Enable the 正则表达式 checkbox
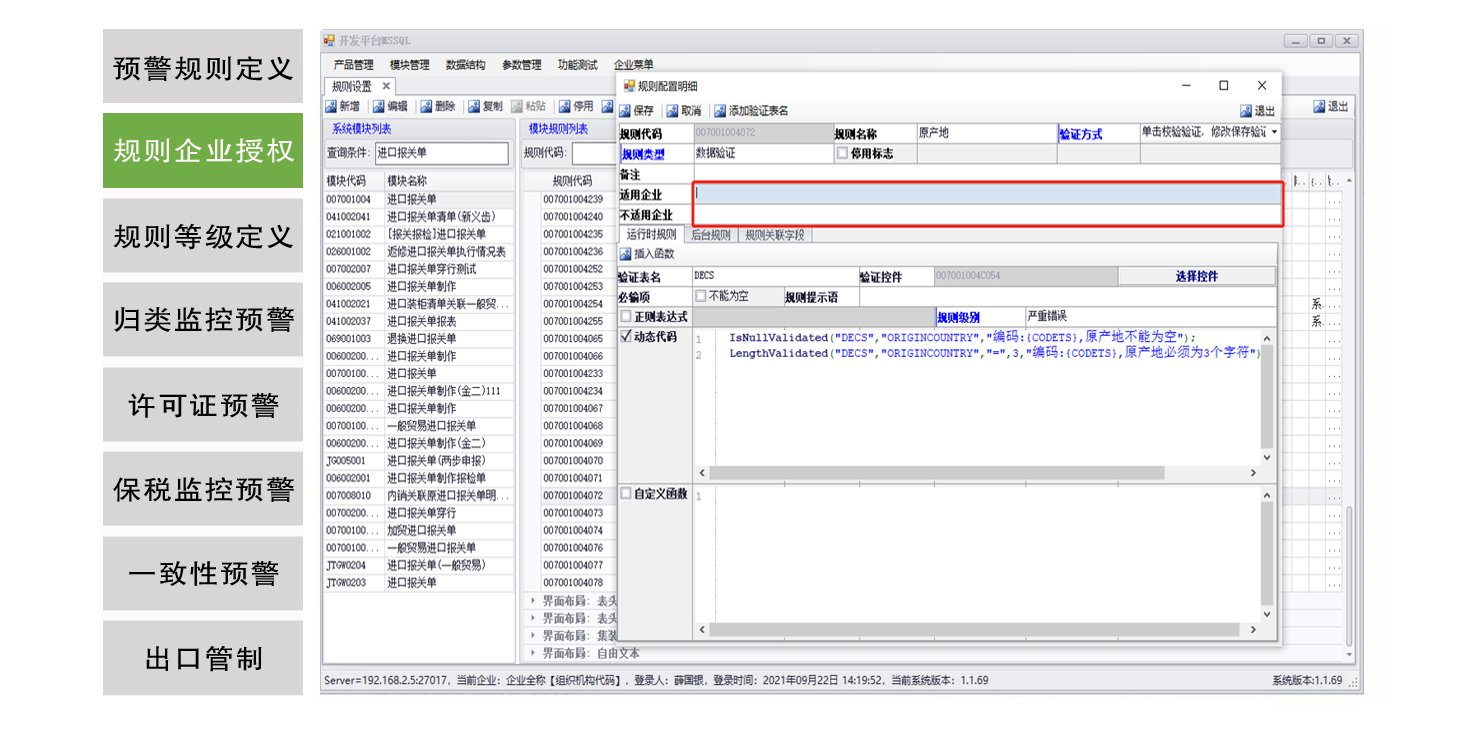This screenshot has width=1460, height=749. coord(626,317)
